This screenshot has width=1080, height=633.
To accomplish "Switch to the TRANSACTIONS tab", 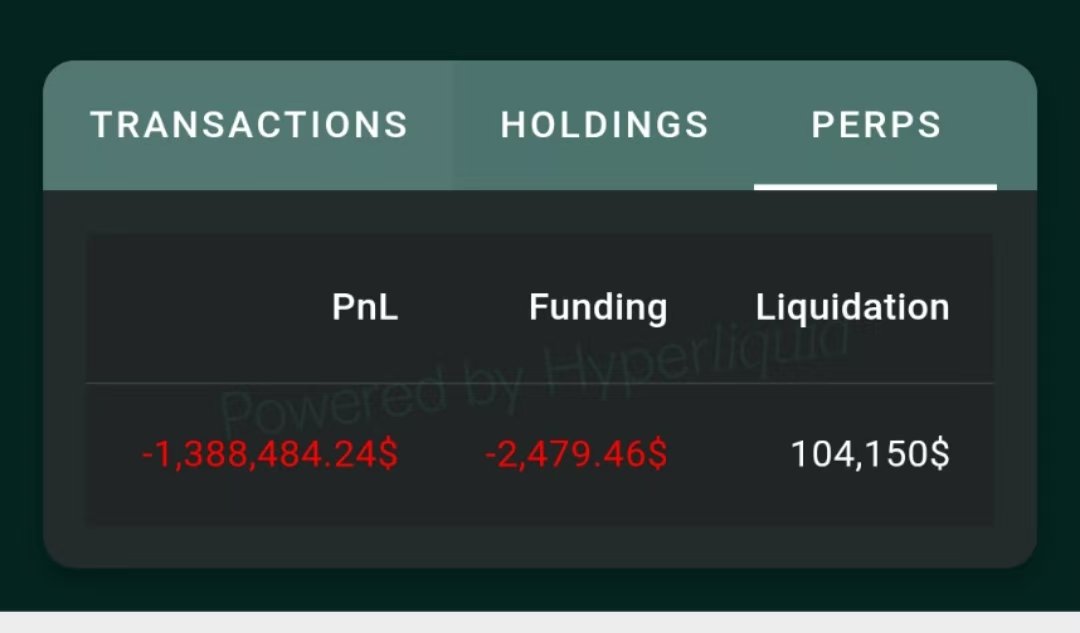I will 249,125.
